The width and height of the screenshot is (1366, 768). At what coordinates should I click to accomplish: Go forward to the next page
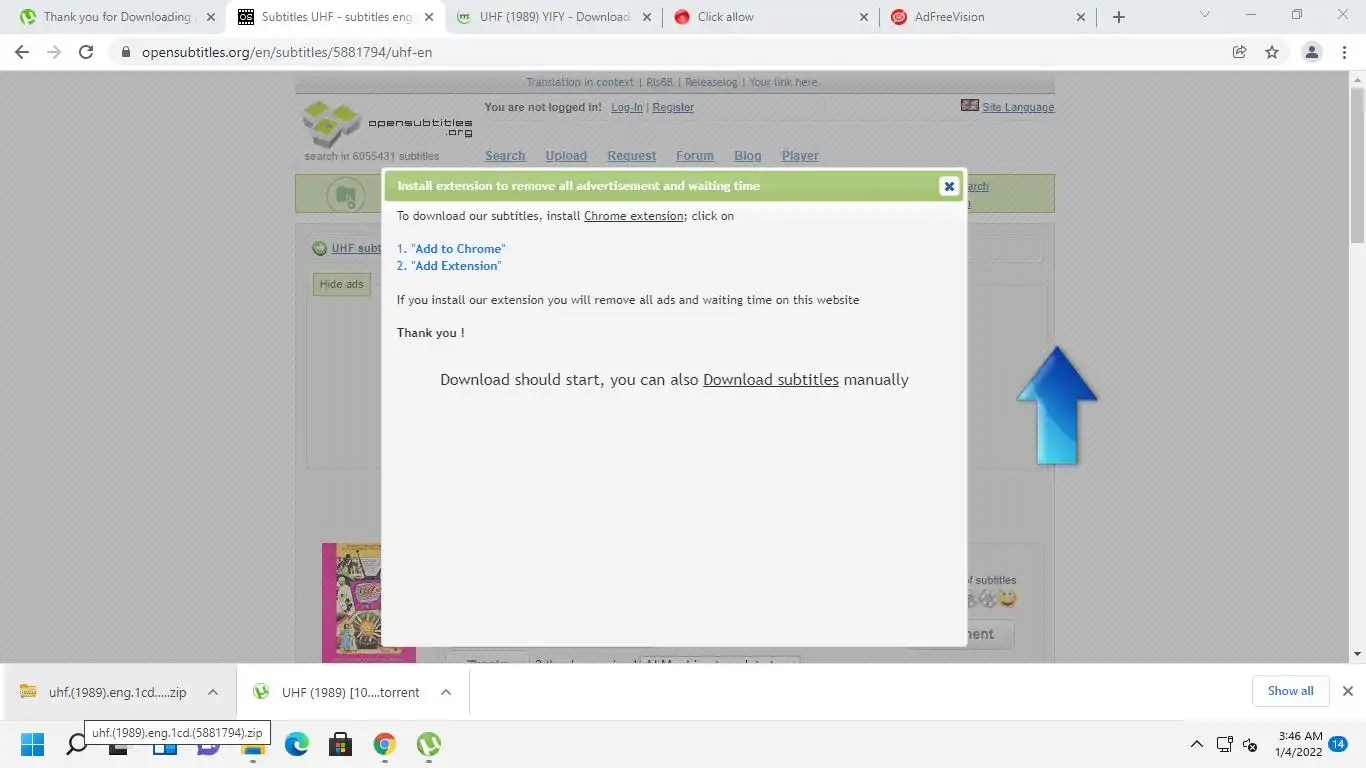pos(54,52)
